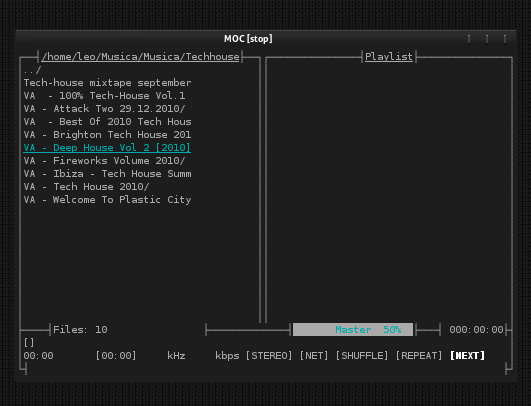Select VA - Ibiza - Tech House Summer
The image size is (531, 406).
[x=107, y=174]
